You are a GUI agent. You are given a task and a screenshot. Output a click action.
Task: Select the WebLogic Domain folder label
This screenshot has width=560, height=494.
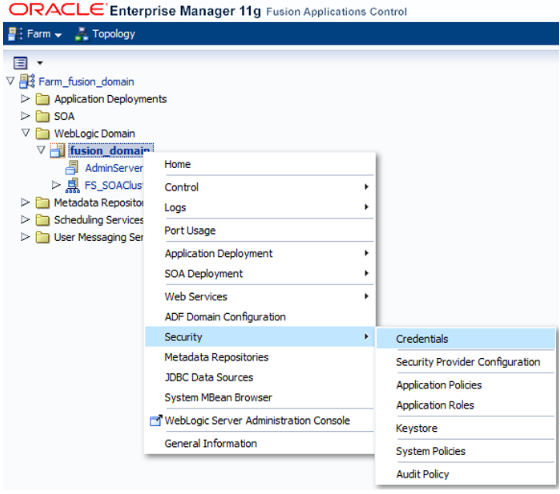pyautogui.click(x=95, y=134)
